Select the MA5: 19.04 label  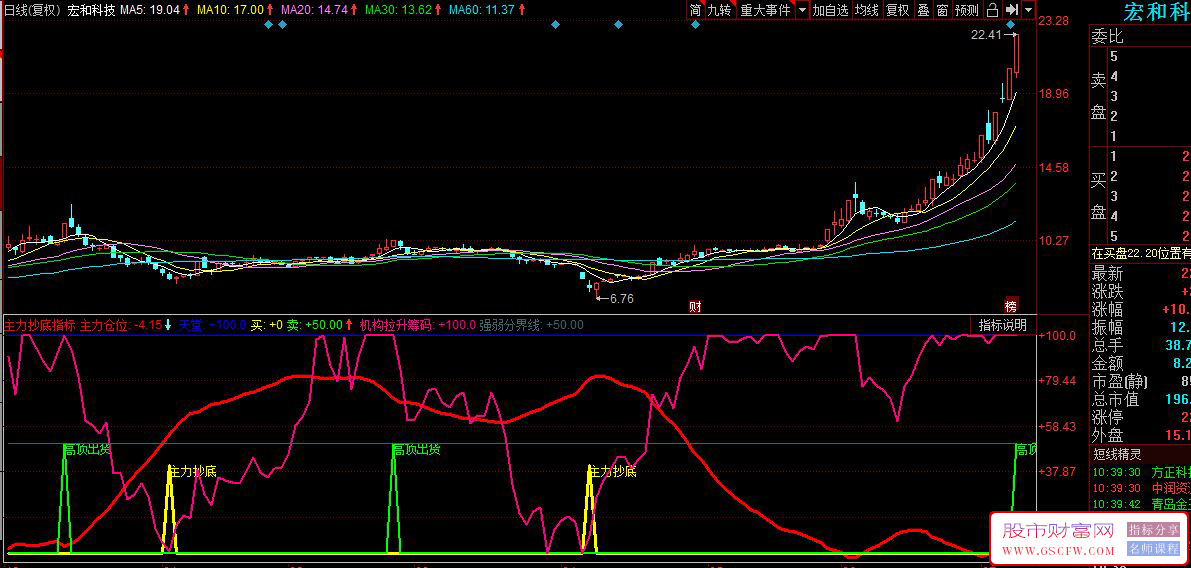(x=151, y=11)
